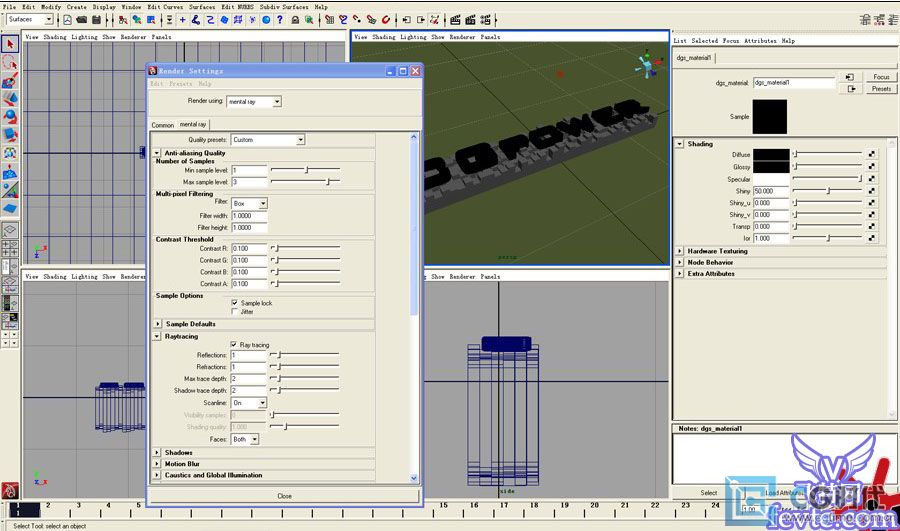The height and width of the screenshot is (531, 900).
Task: Click lock selection icon in status line
Action: click(x=295, y=20)
